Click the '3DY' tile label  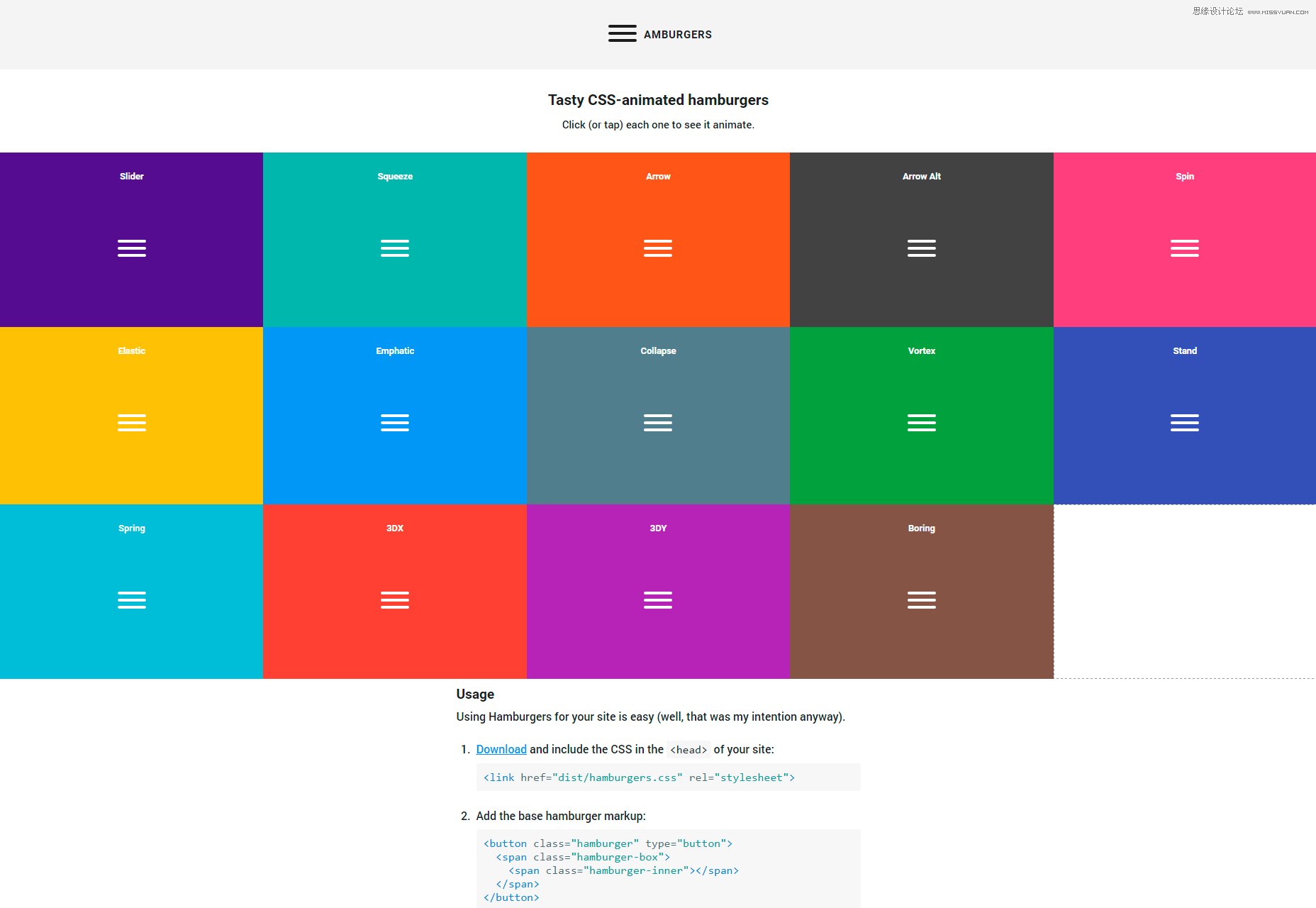pyautogui.click(x=658, y=528)
